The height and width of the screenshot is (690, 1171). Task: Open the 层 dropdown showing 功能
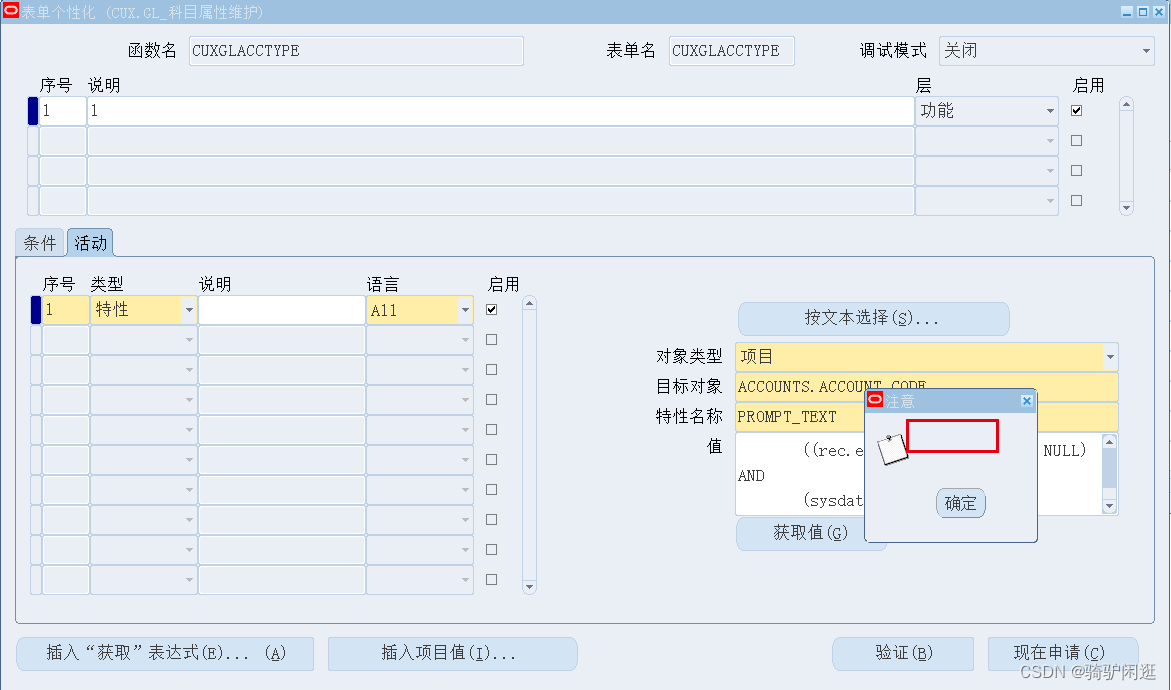(1050, 111)
